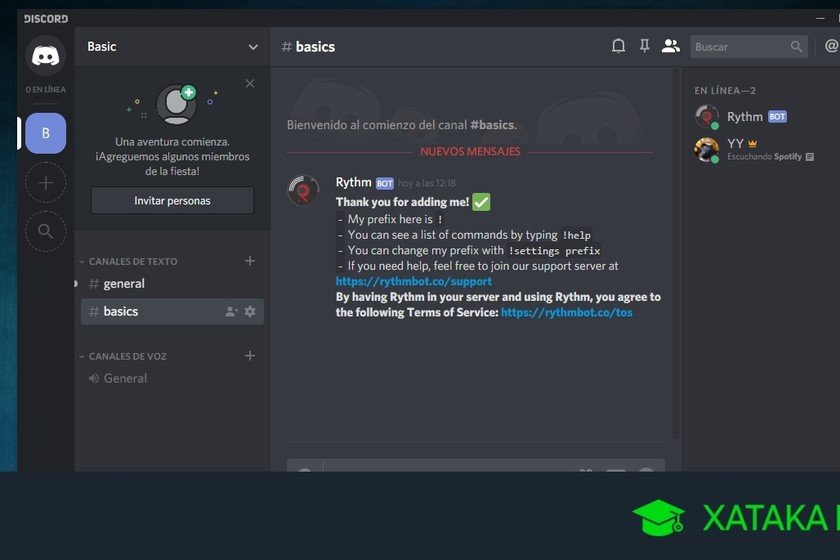840x560 pixels.
Task: Click Rythm's avatar in the message
Action: 303,190
